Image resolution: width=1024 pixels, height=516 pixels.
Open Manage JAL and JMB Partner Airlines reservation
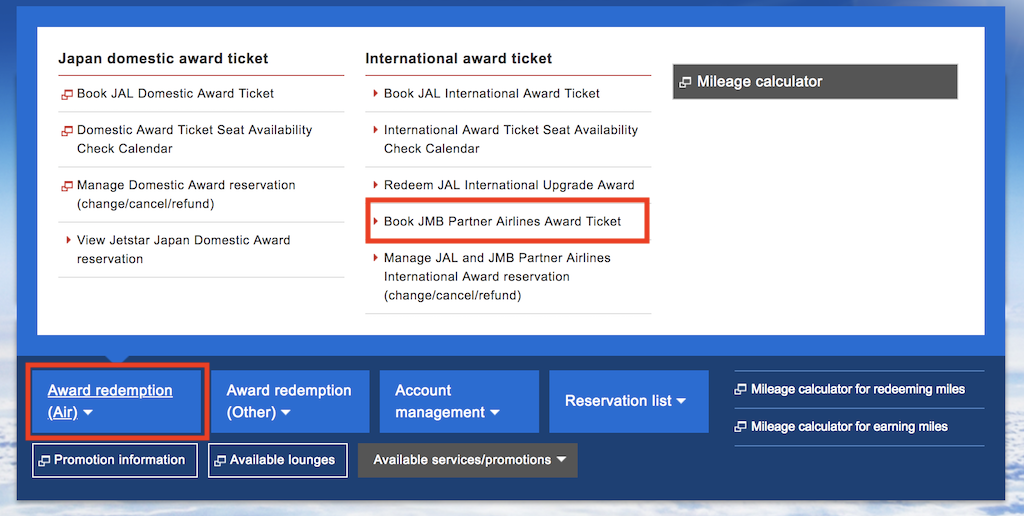point(497,276)
